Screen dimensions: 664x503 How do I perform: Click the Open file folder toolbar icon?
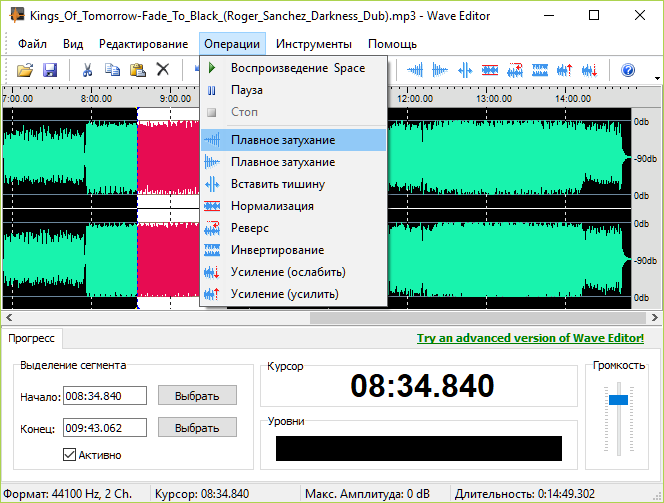(25, 70)
